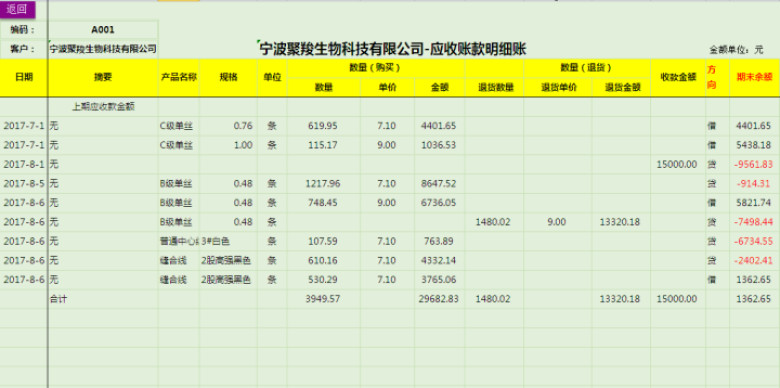
Task: Click the purple 返回 button
Action: pyautogui.click(x=18, y=10)
